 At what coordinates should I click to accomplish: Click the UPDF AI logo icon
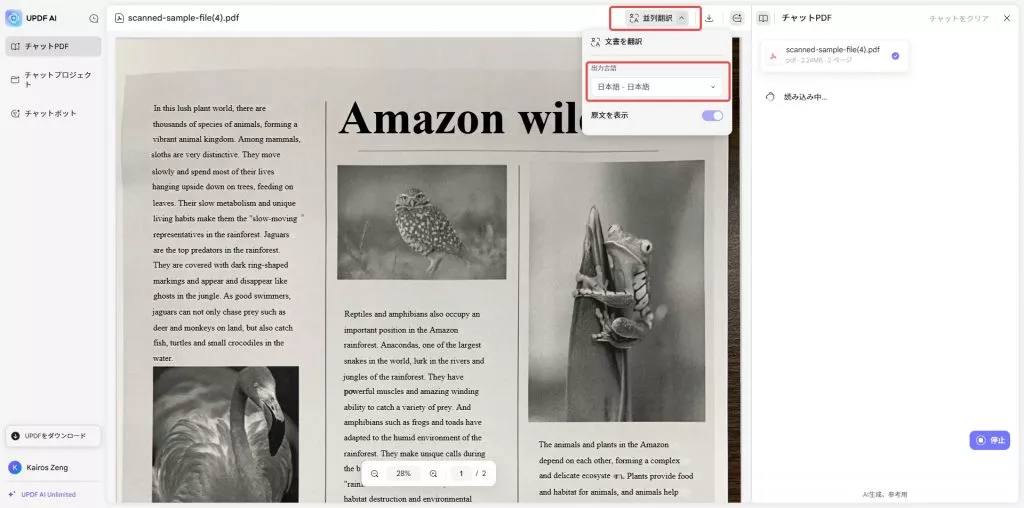(13, 18)
